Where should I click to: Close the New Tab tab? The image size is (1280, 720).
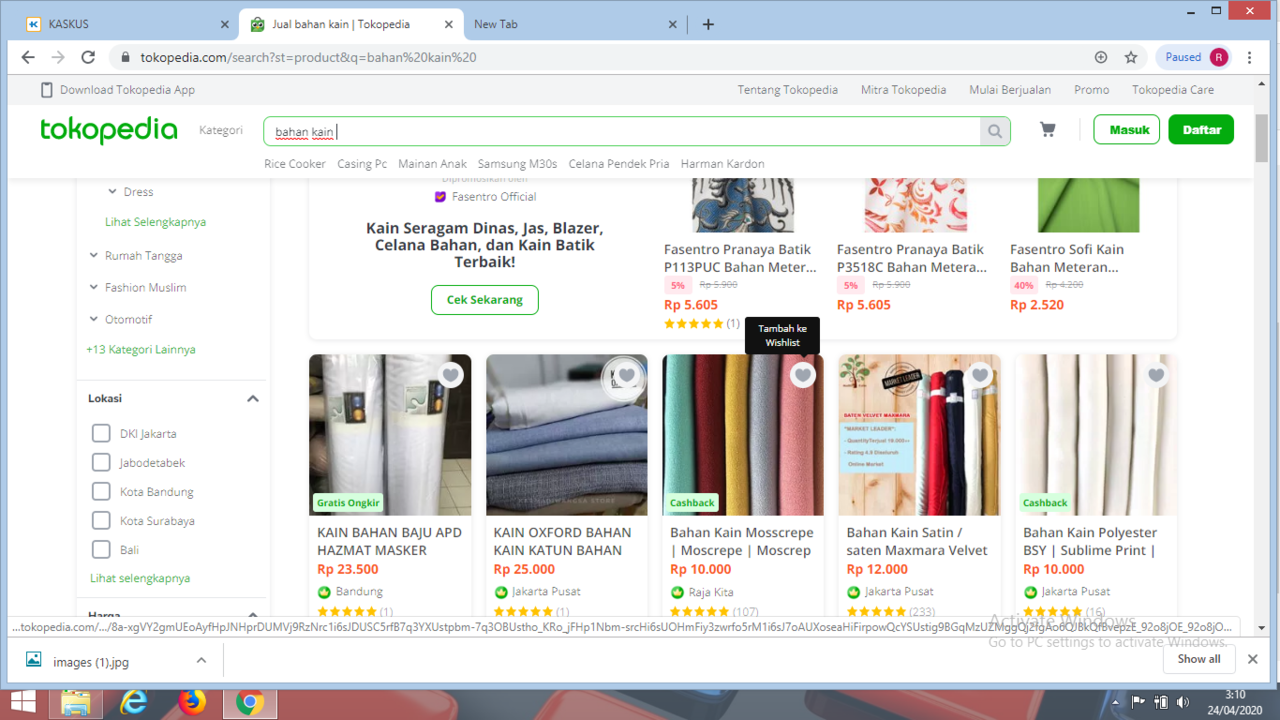(673, 24)
